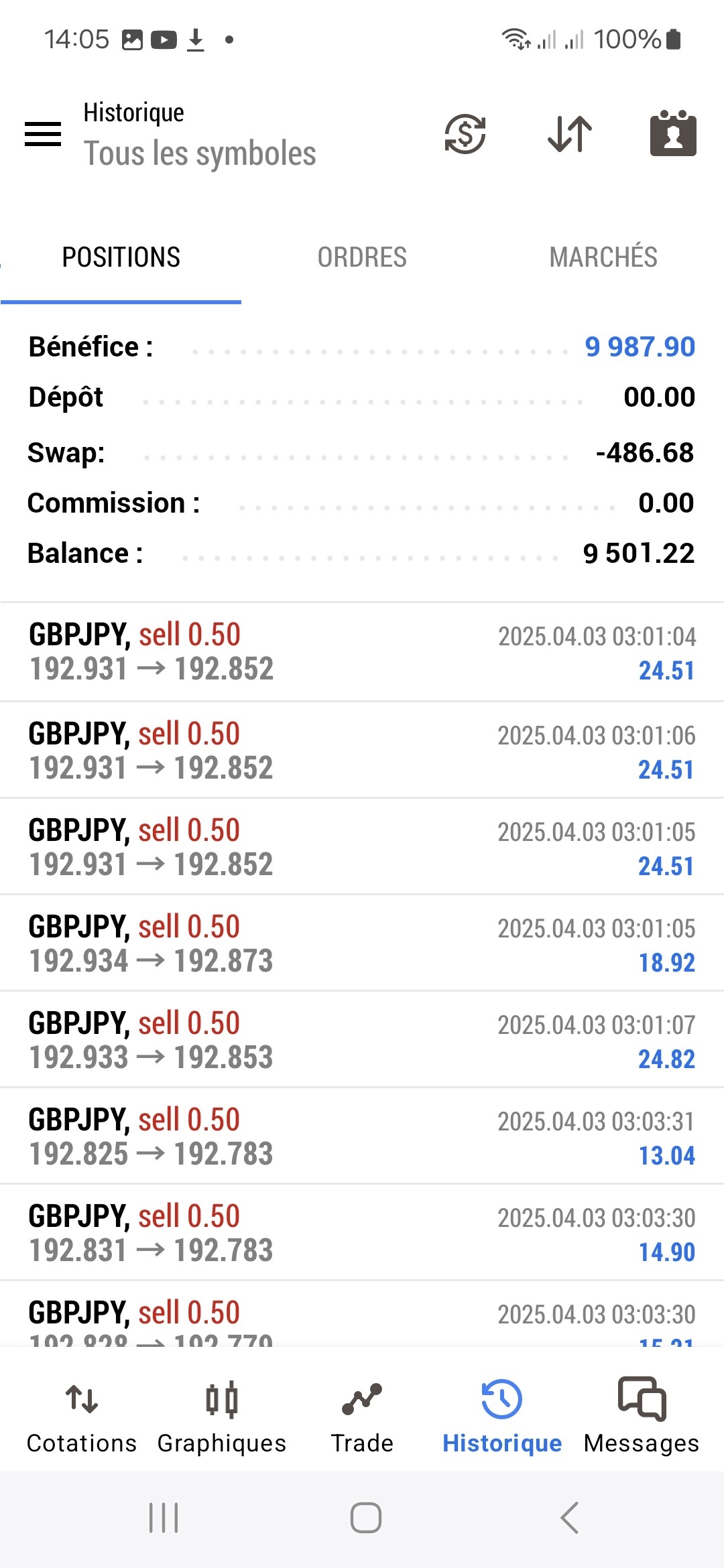Expand GBPJPY position with profit 24.82

click(362, 1040)
